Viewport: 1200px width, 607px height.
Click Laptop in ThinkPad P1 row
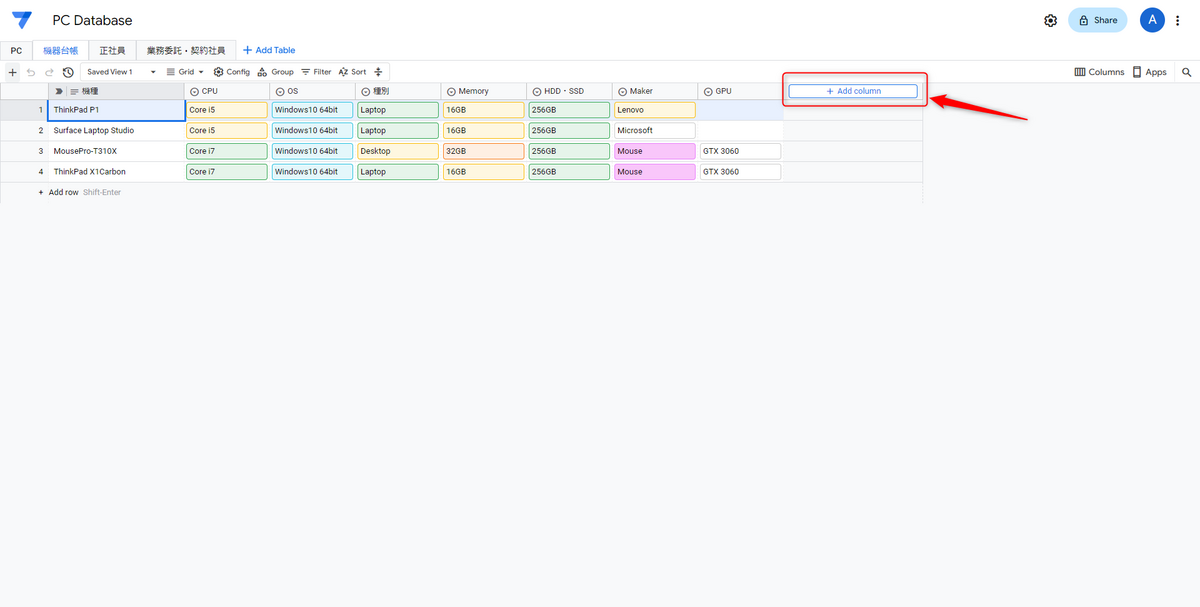click(x=398, y=110)
